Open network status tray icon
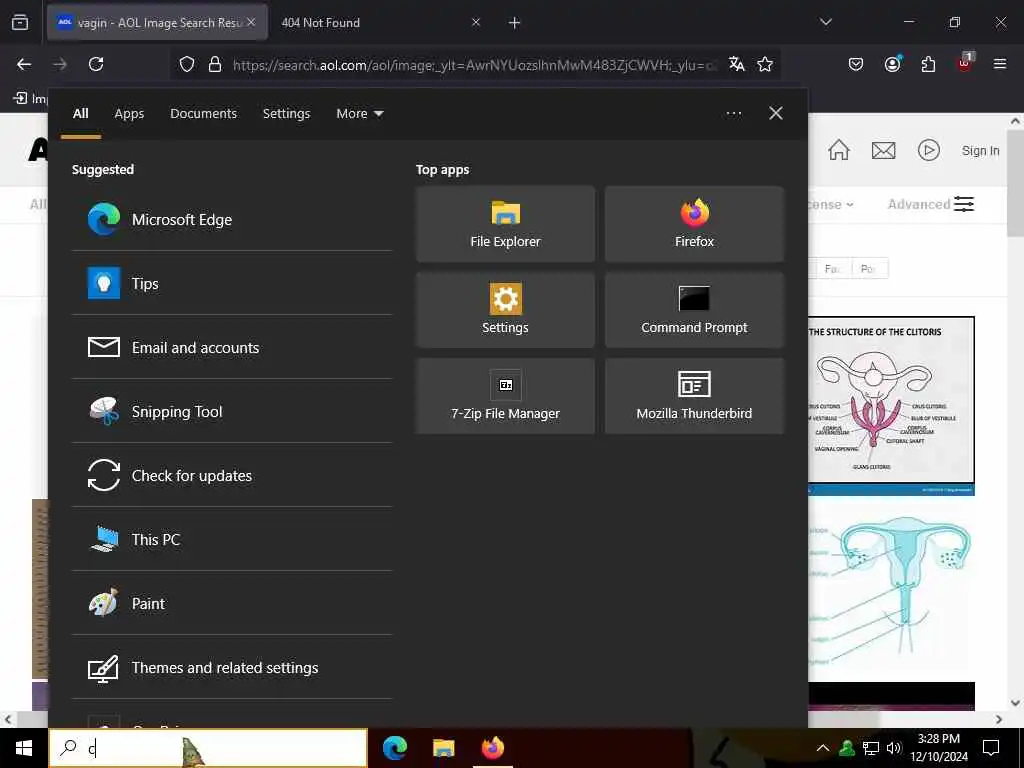 tap(871, 748)
